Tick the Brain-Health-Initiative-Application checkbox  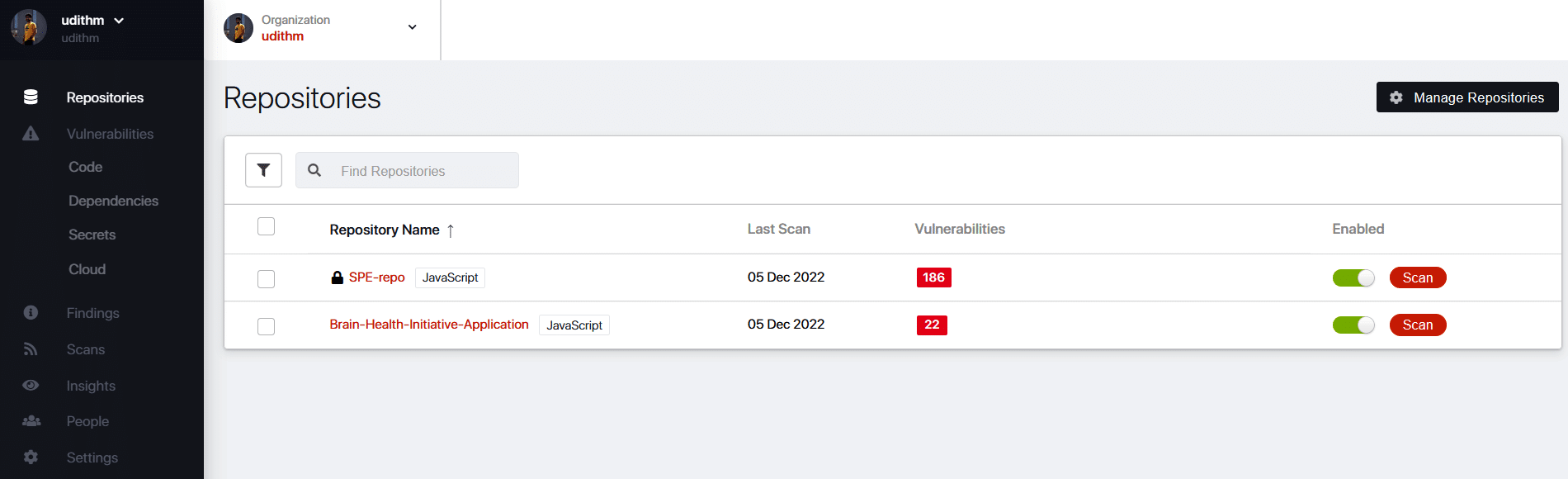(x=266, y=326)
